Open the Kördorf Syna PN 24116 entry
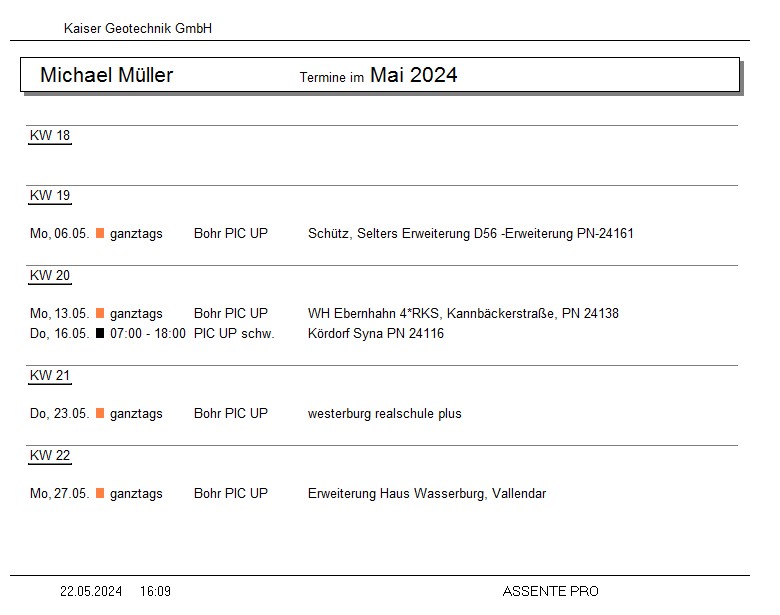The height and width of the screenshot is (615, 780). click(376, 334)
